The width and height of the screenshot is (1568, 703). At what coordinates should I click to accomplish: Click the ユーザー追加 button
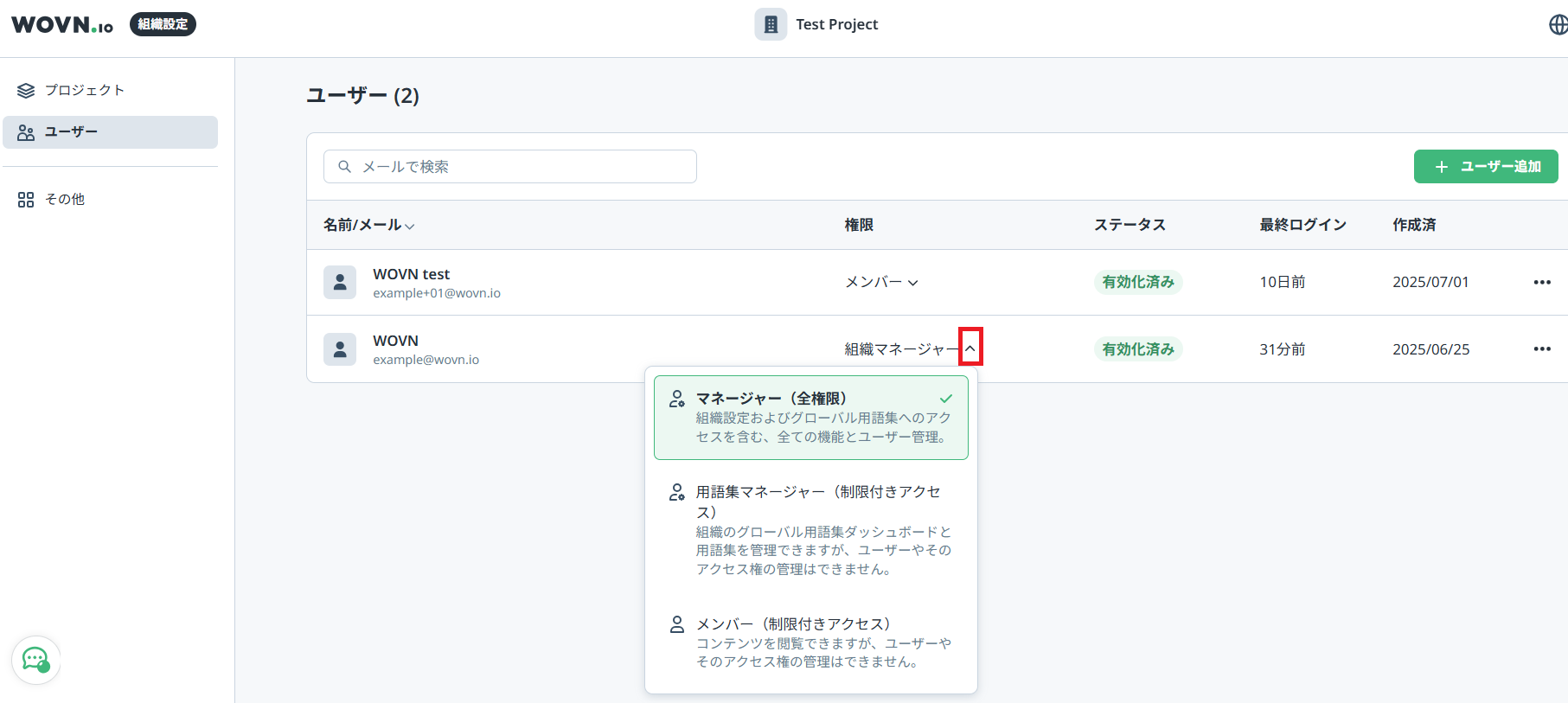point(1486,166)
